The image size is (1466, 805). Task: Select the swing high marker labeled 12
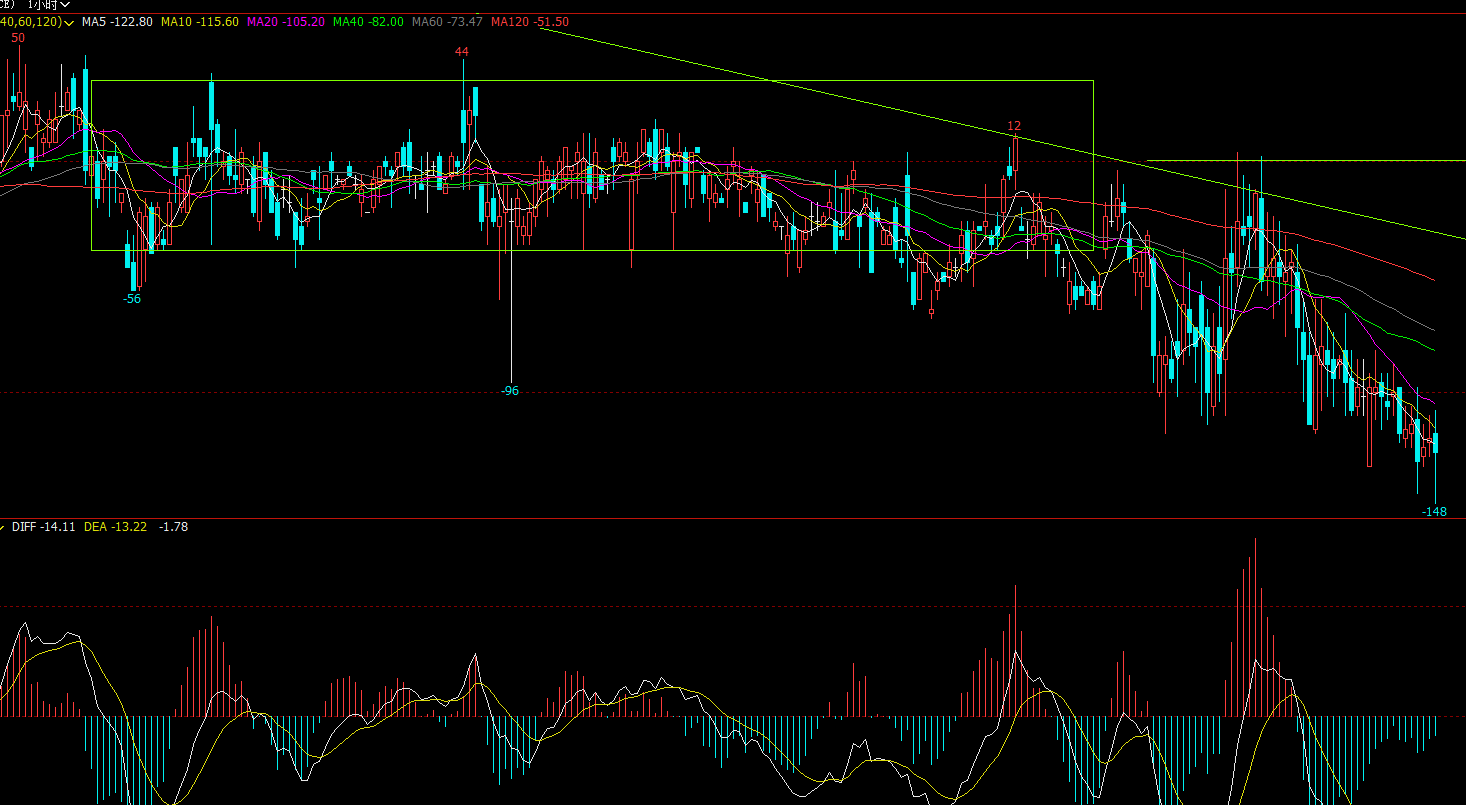pos(1014,126)
